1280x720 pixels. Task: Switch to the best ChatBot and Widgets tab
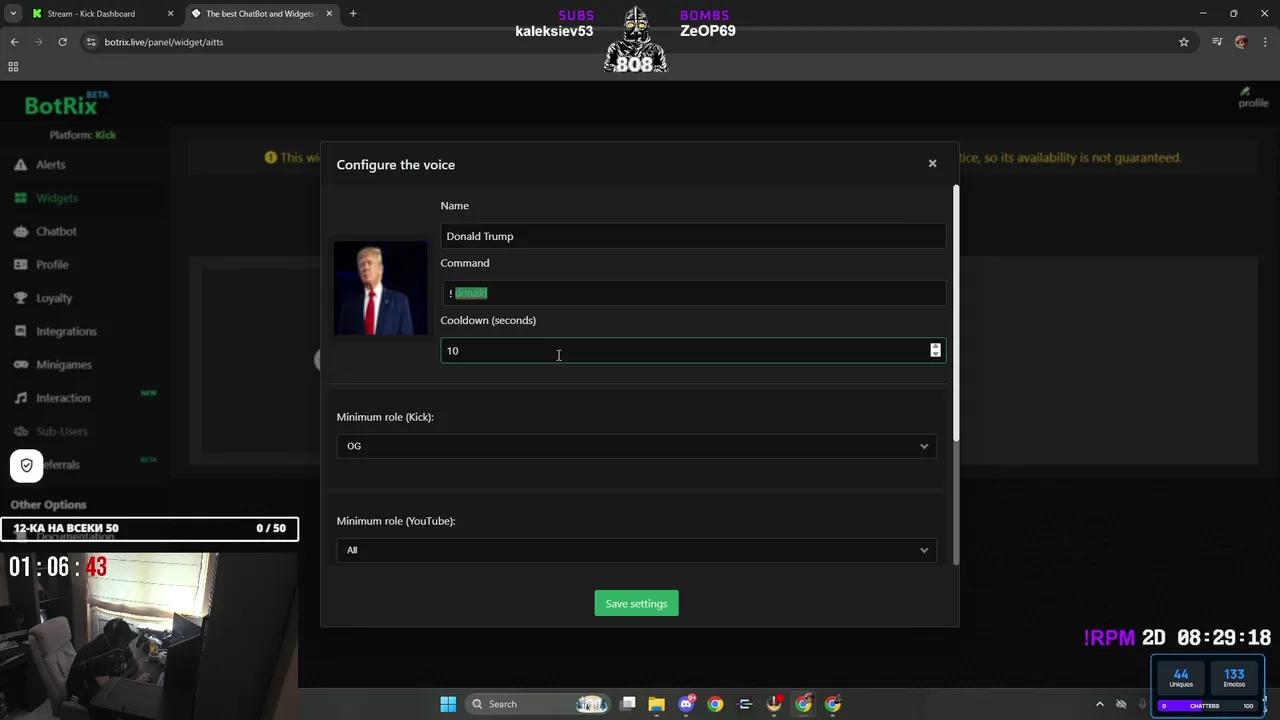(x=260, y=14)
